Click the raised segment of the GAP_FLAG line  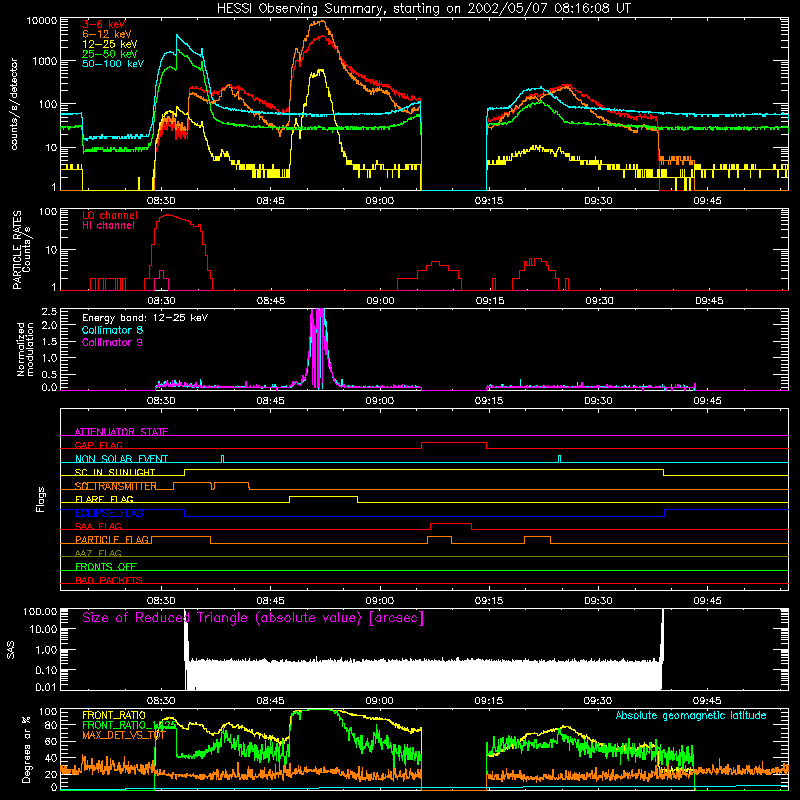pyautogui.click(x=454, y=443)
